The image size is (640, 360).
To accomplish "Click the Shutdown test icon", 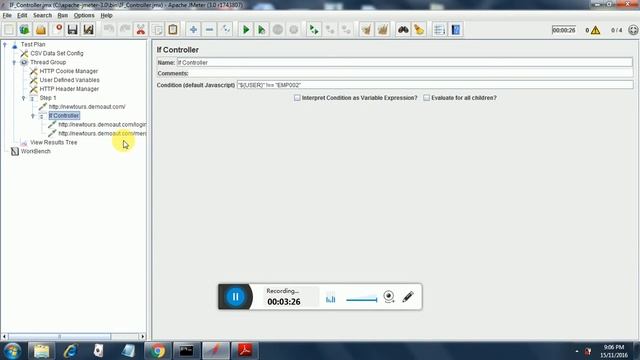I will [x=293, y=29].
